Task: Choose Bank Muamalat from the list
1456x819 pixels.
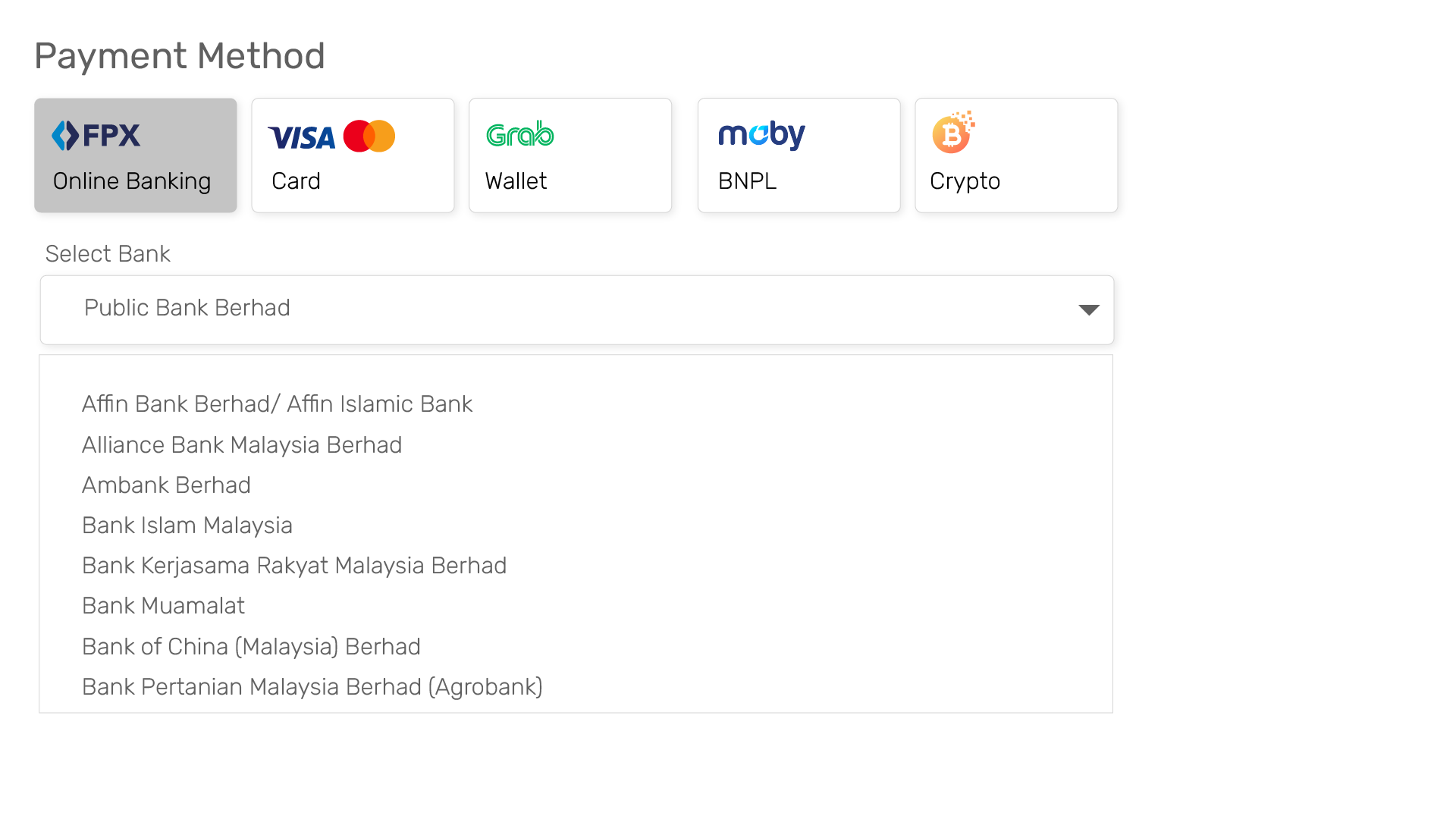Action: (163, 606)
